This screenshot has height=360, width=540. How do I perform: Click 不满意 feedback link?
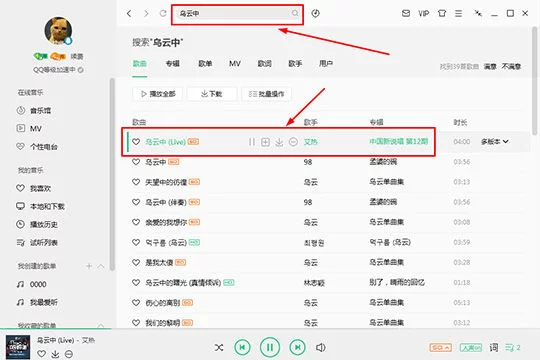tap(511, 66)
